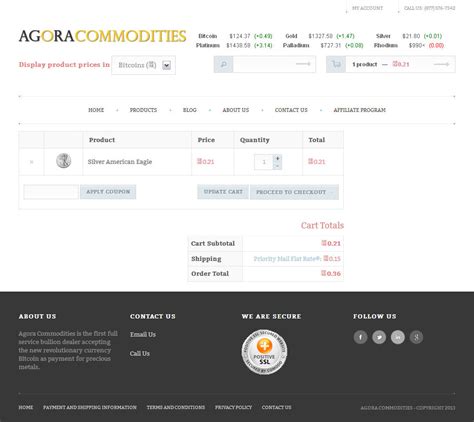Viewport: 474px width, 422px height.
Task: Decrease quantity with the minus stepper
Action: 277,166
